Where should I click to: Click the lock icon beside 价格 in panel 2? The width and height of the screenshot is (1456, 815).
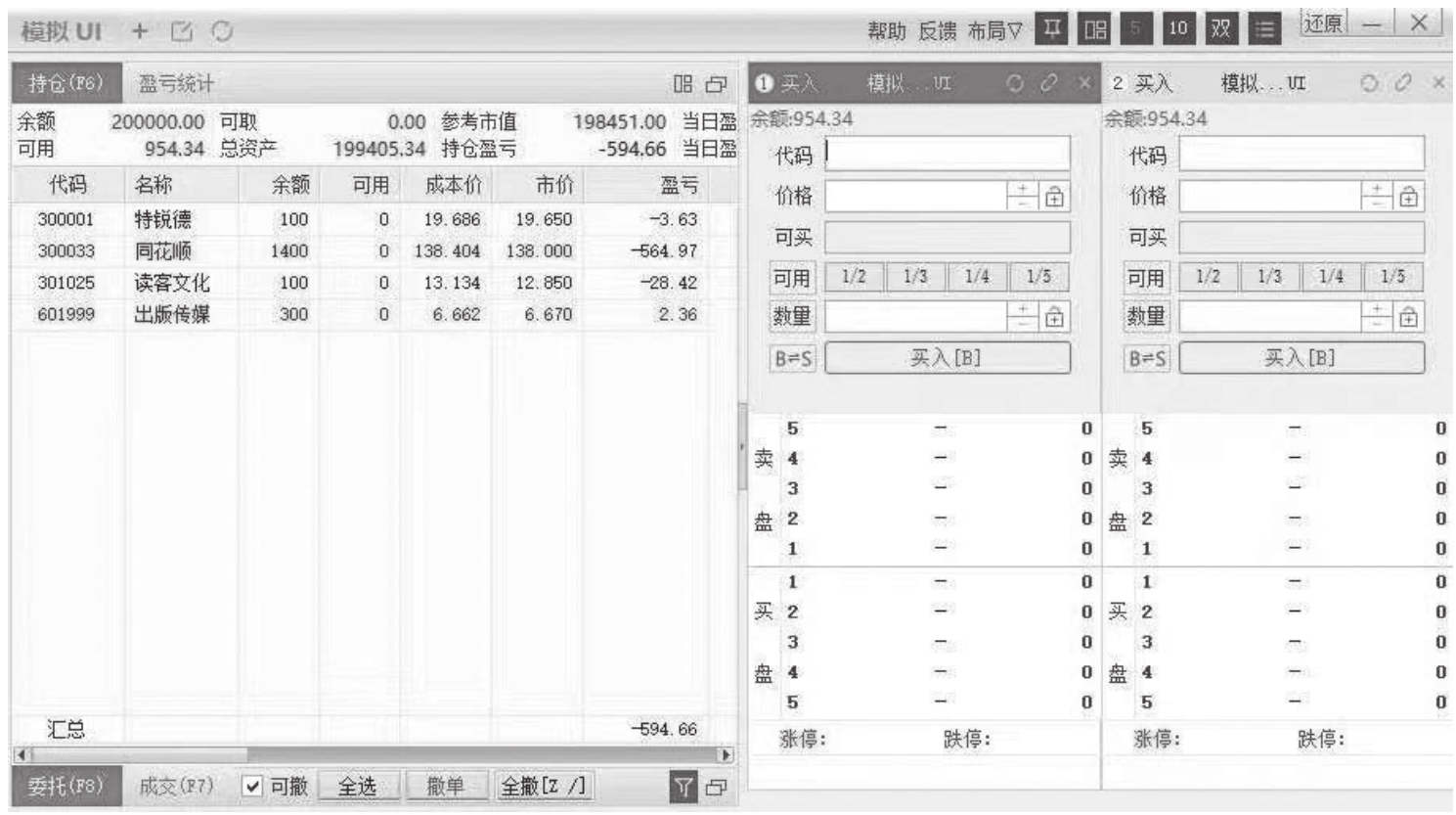pyautogui.click(x=1408, y=197)
